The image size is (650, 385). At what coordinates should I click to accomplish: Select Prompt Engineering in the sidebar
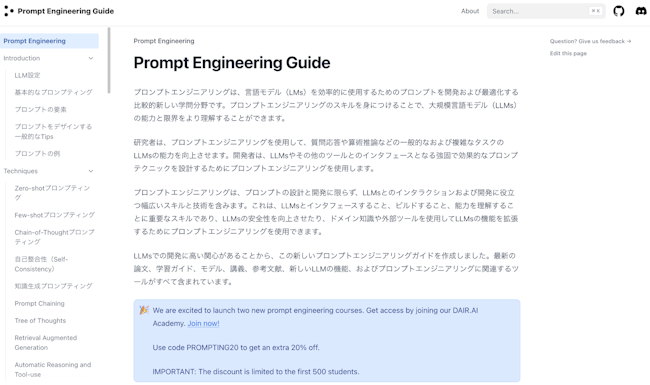tap(49, 41)
